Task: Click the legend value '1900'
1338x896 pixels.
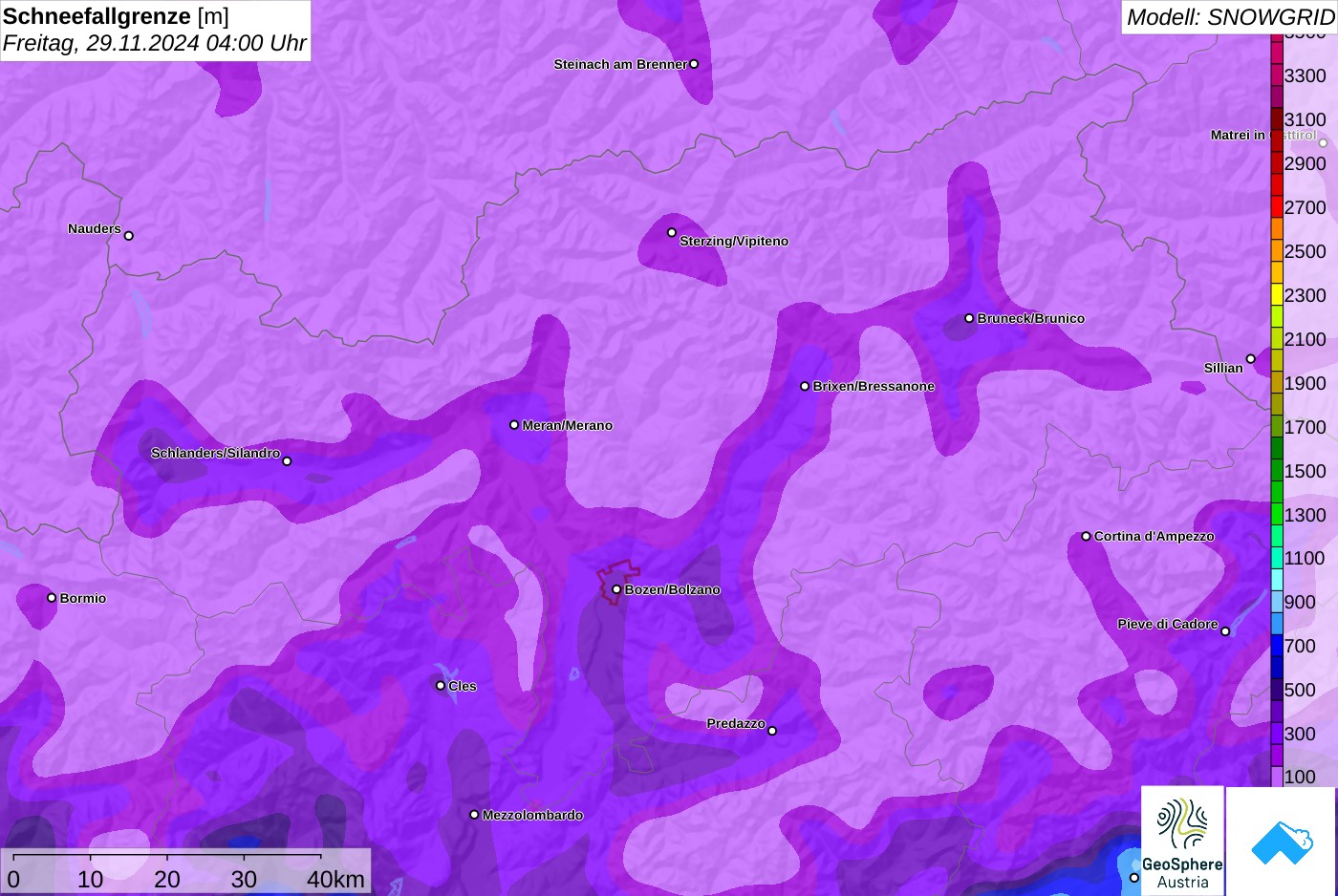Action: (1306, 383)
